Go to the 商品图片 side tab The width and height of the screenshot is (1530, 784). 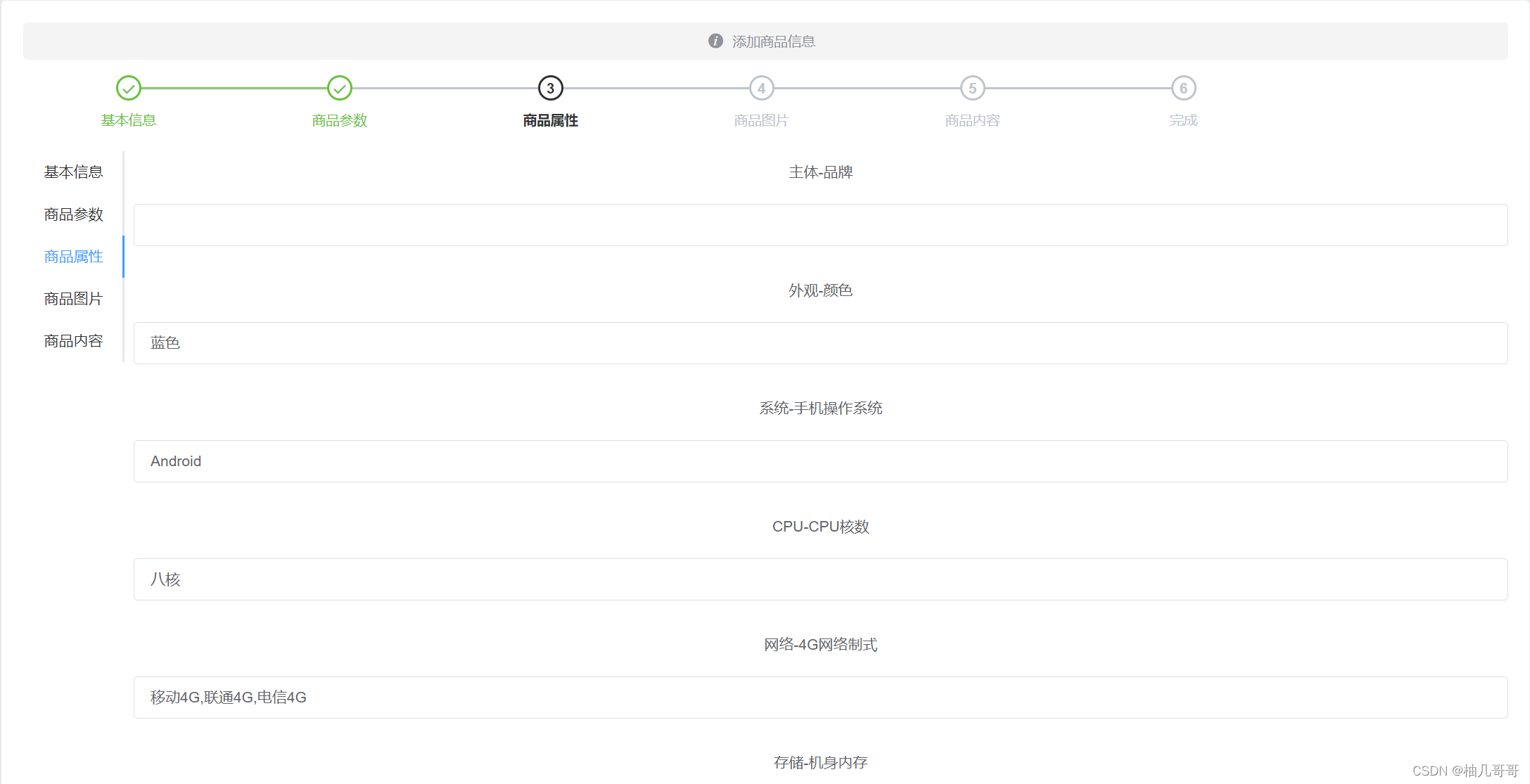pyautogui.click(x=74, y=299)
